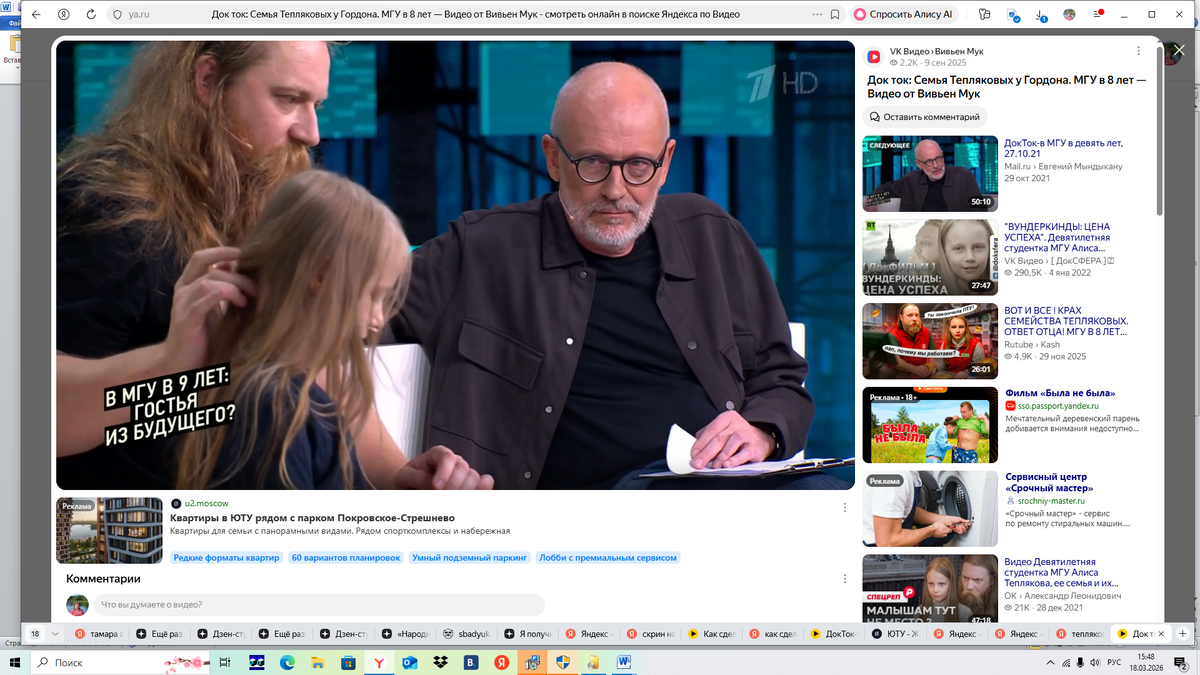Open a new tab with plus button
Image resolution: width=1200 pixels, height=675 pixels.
tap(1183, 634)
